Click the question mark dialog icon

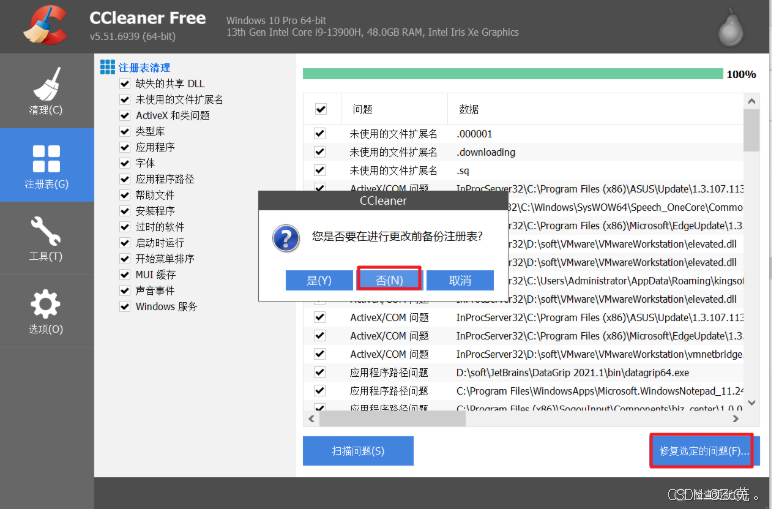point(286,238)
